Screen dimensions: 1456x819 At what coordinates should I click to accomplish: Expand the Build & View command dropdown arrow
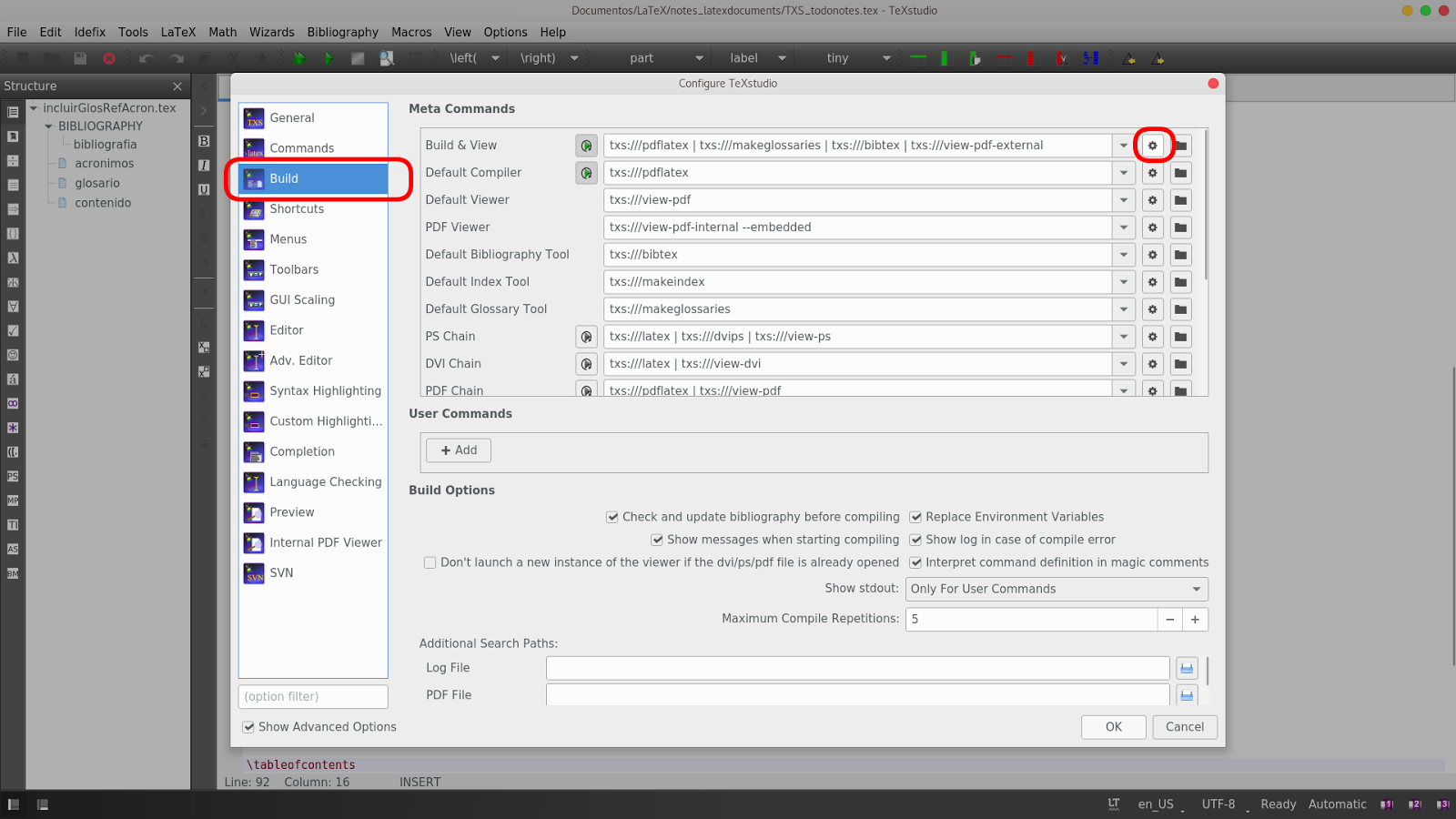pyautogui.click(x=1124, y=146)
